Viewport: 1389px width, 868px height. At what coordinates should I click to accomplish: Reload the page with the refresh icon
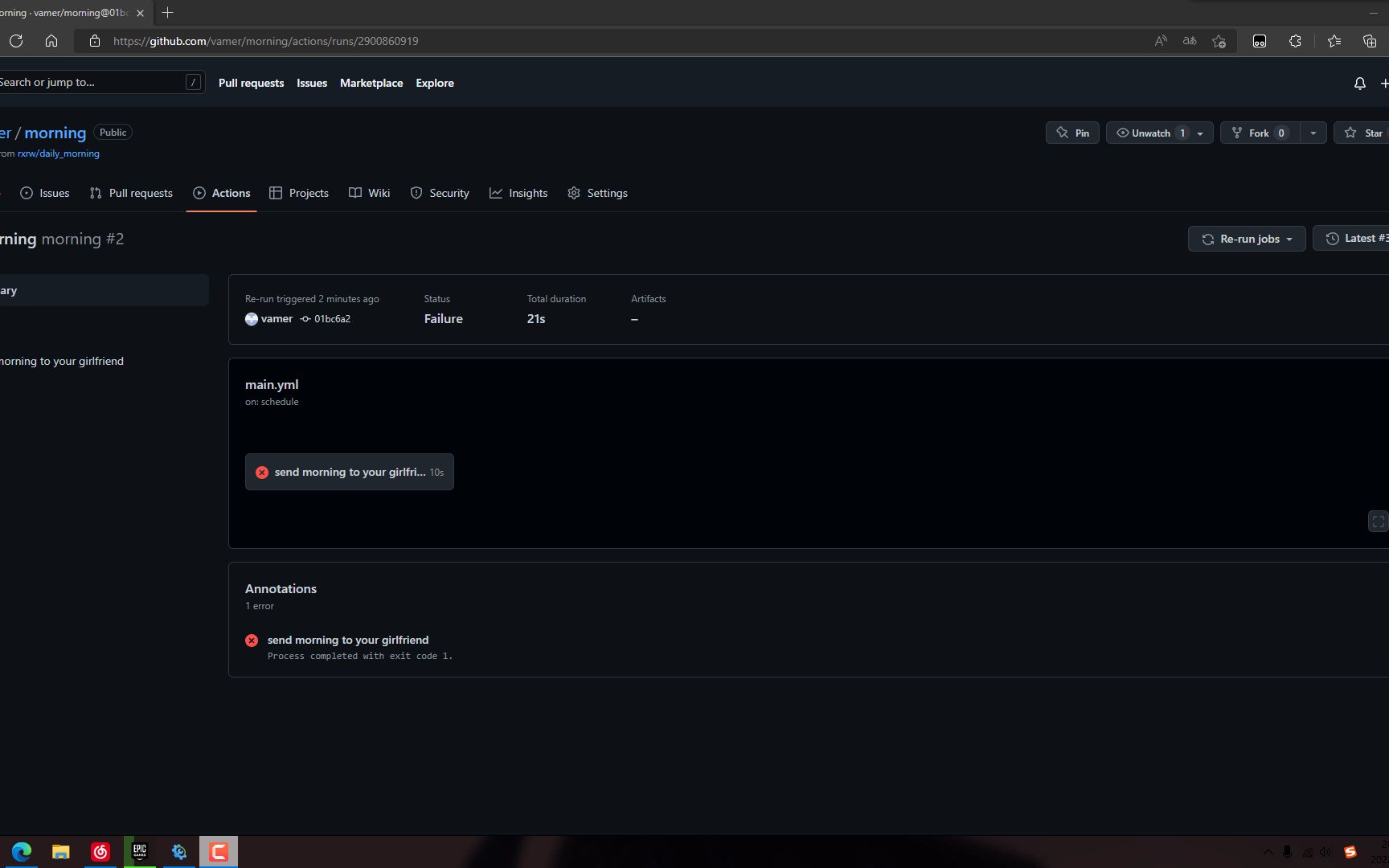click(x=16, y=41)
